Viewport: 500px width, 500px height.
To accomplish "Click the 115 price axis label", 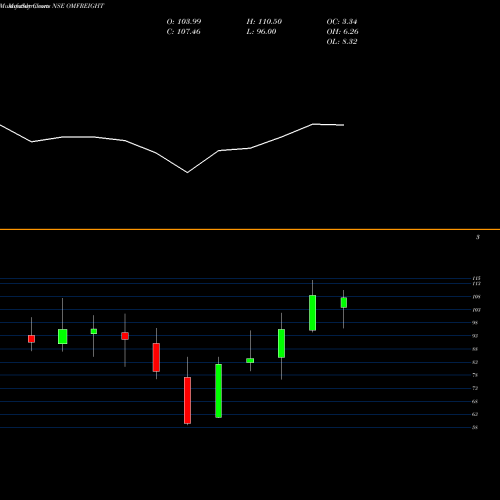I will point(476,278).
